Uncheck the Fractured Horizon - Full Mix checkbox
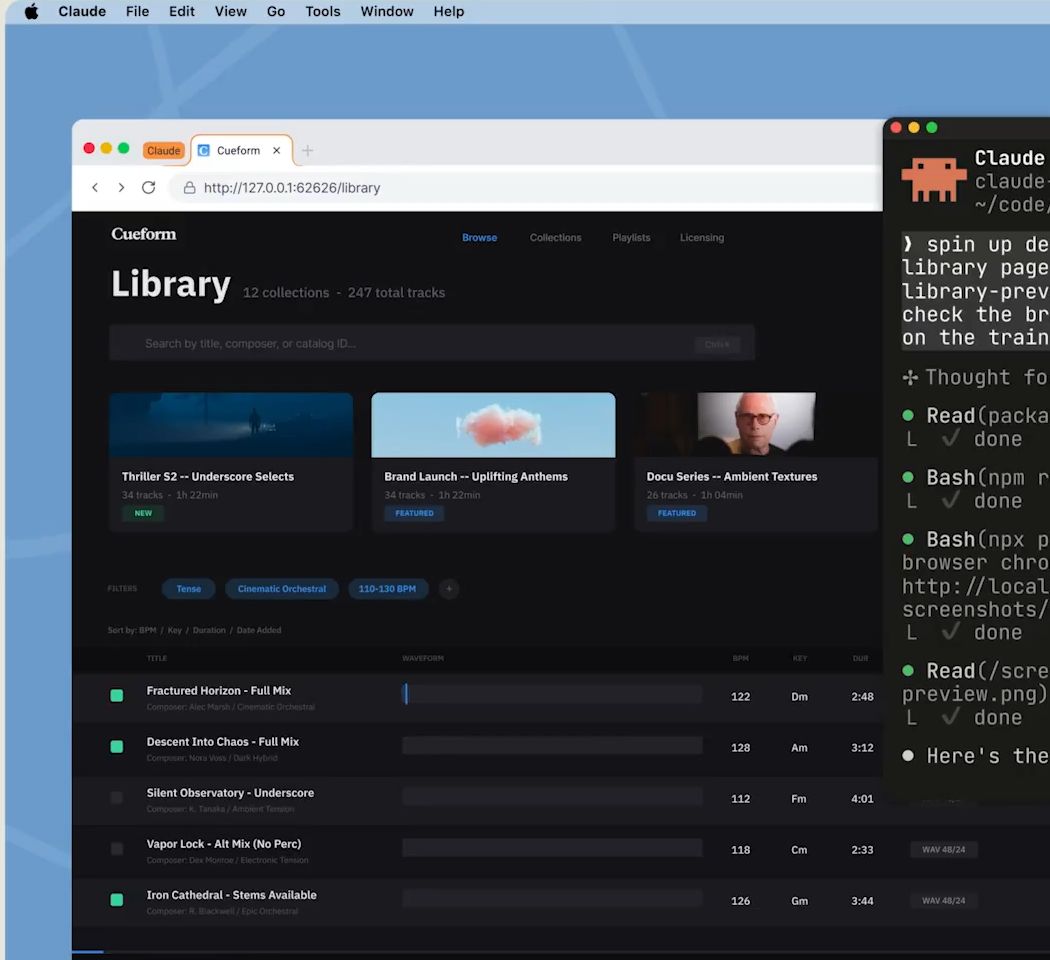The image size is (1050, 960). [117, 696]
